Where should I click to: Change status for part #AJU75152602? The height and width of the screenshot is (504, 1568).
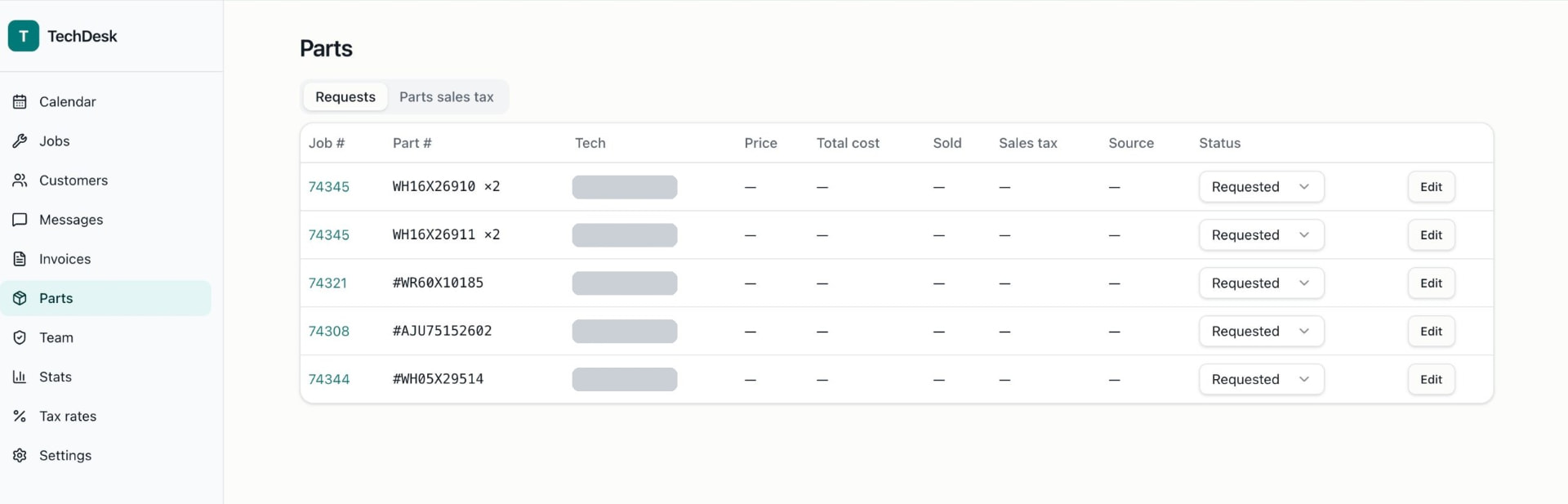point(1261,332)
